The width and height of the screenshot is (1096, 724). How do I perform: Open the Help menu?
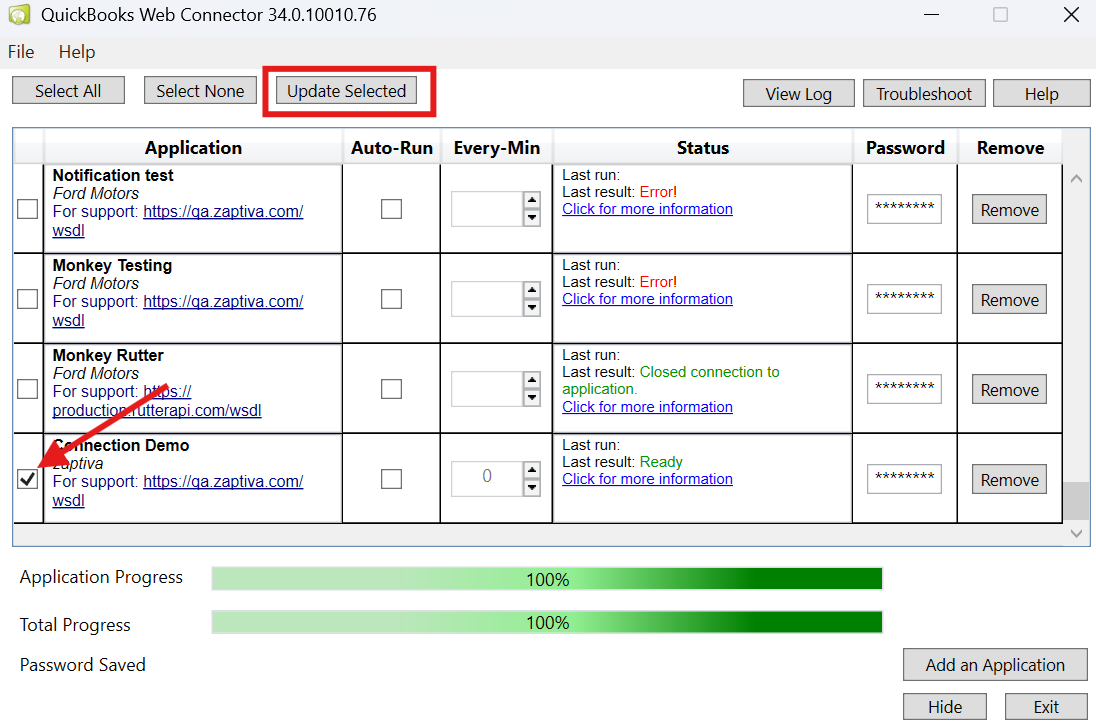coord(77,52)
